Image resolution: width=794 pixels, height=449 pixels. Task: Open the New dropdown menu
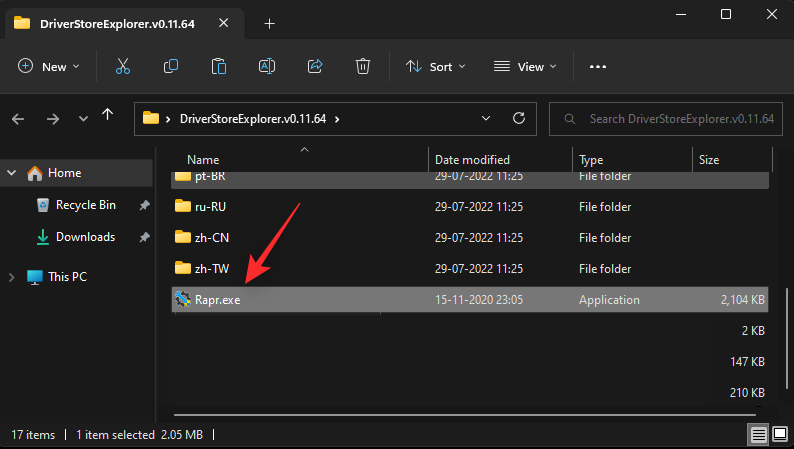point(49,67)
